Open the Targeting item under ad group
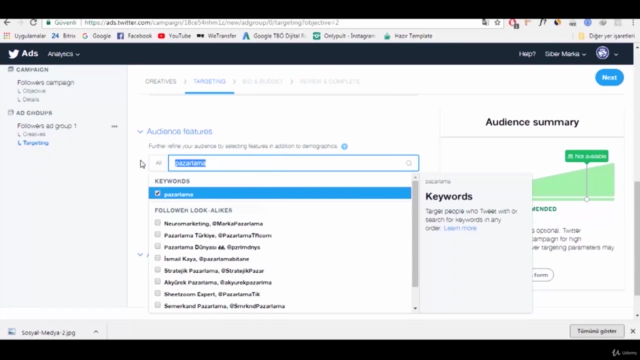 pyautogui.click(x=36, y=143)
